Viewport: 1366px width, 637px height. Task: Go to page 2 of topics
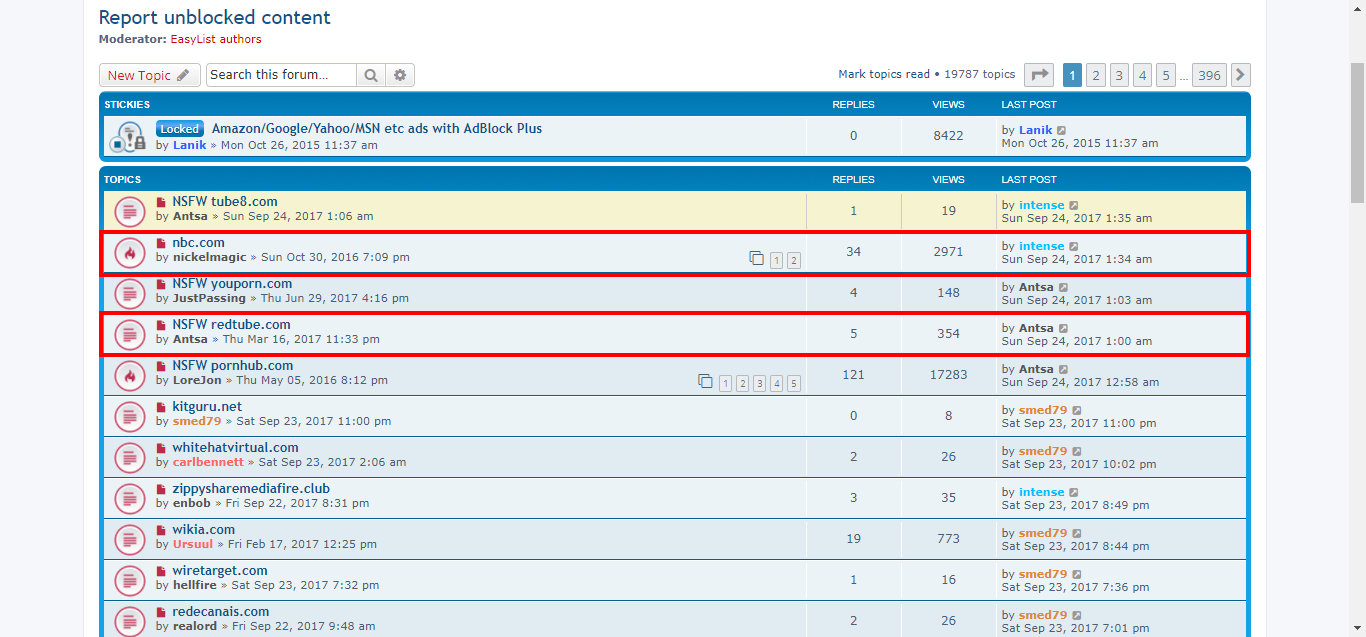tap(1096, 75)
